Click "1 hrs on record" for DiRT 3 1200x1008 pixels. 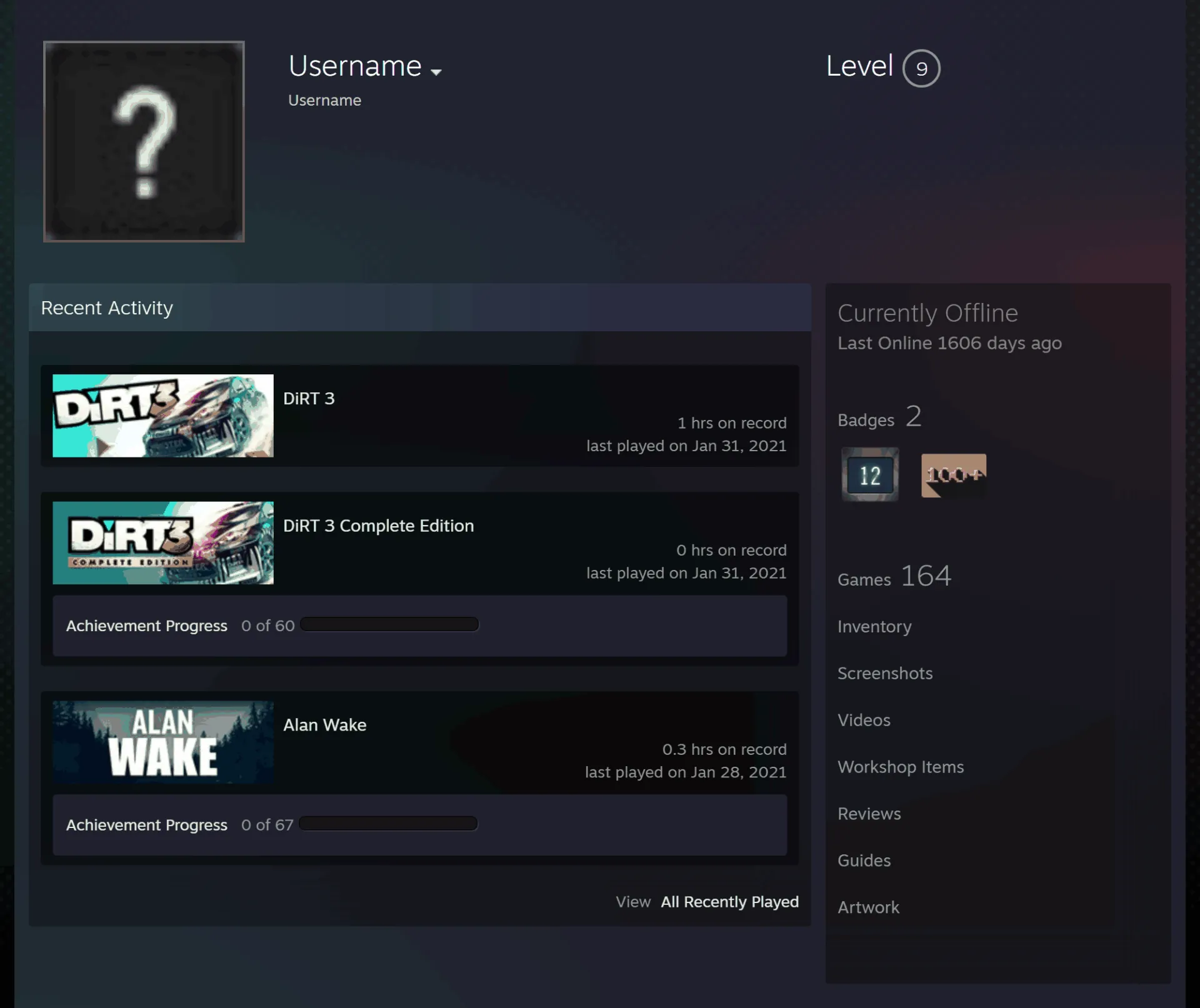click(732, 423)
